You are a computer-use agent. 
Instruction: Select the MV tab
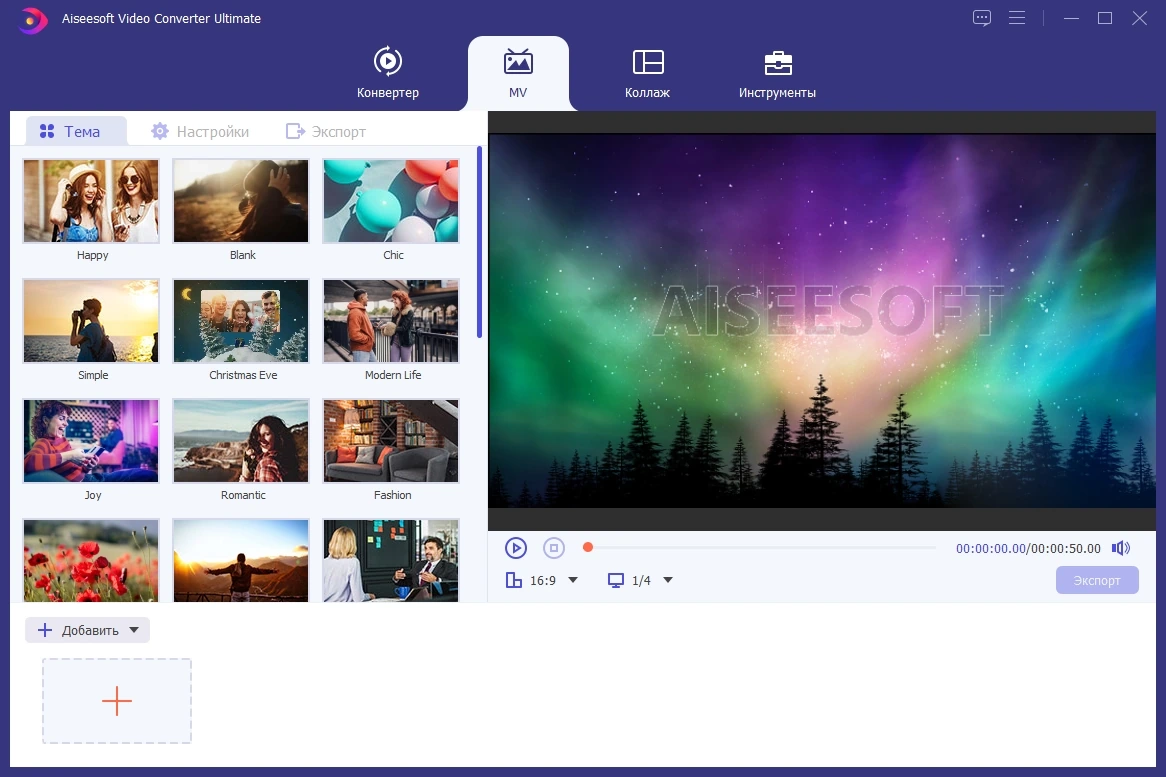click(518, 73)
